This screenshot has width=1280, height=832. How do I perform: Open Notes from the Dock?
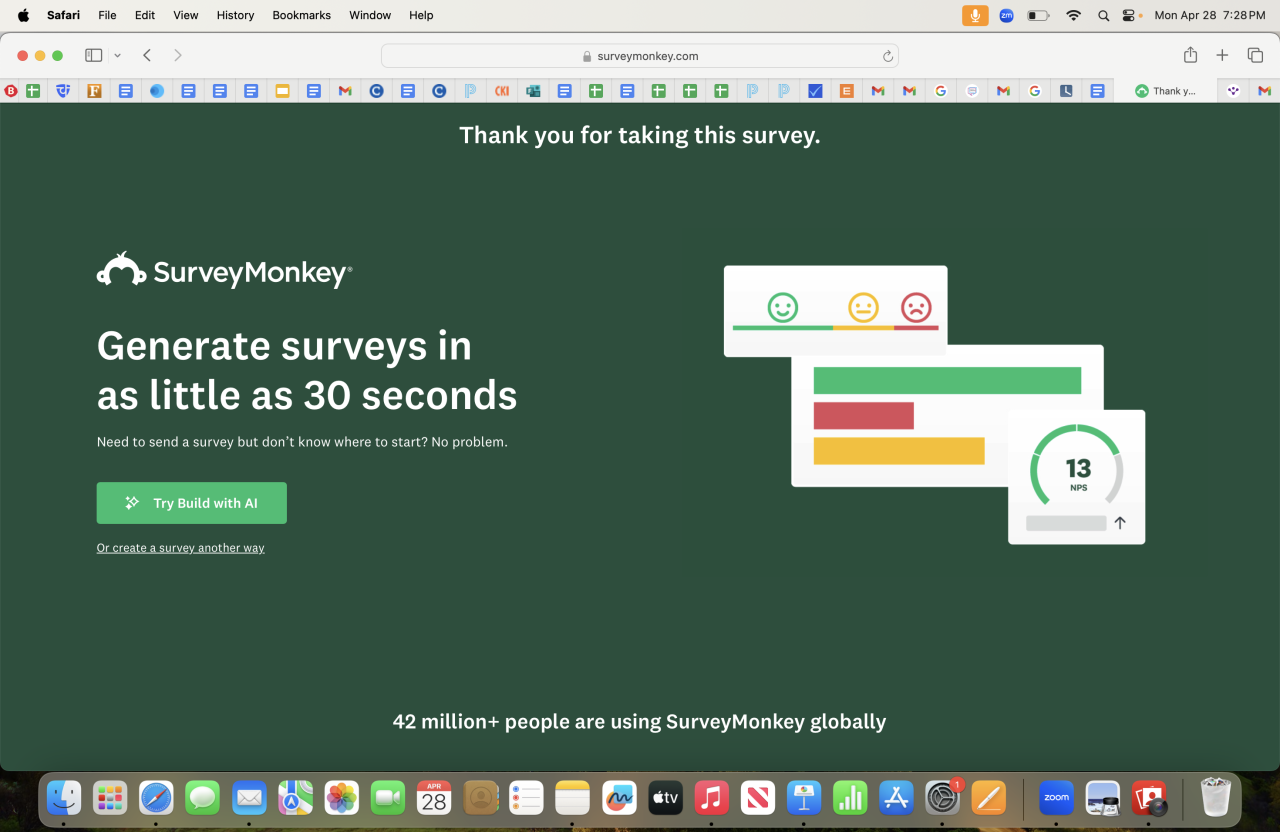573,798
